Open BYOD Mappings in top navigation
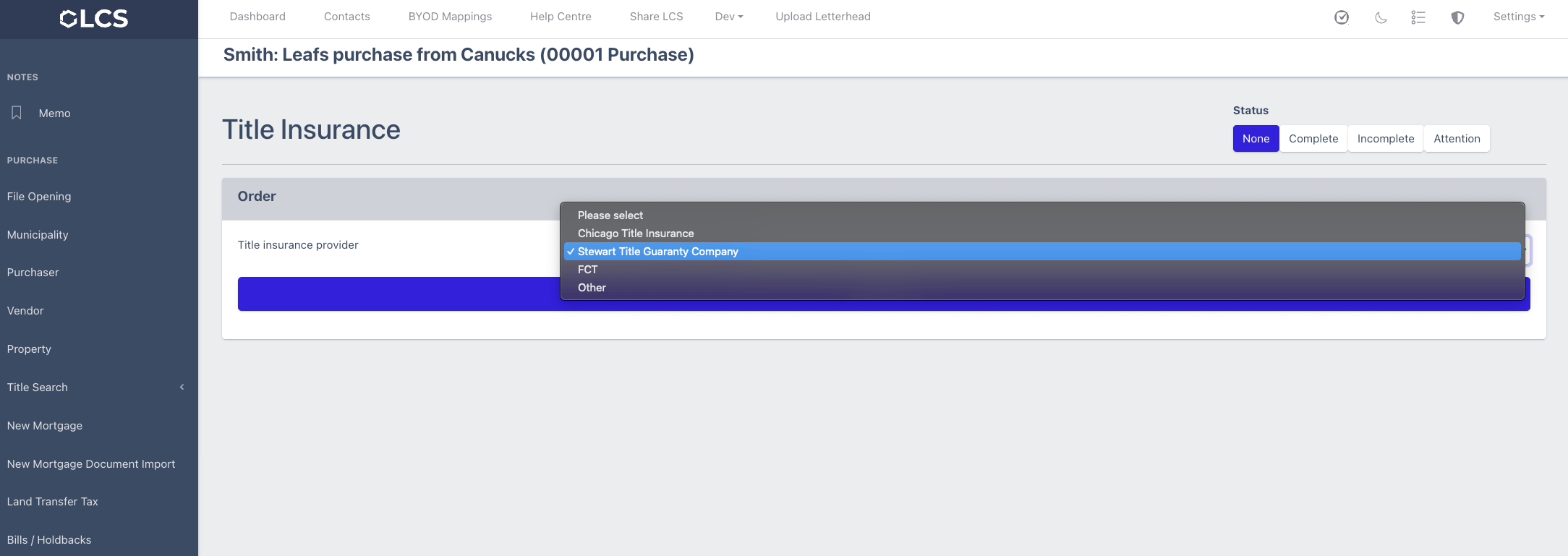The width and height of the screenshot is (1568, 556). (x=450, y=17)
